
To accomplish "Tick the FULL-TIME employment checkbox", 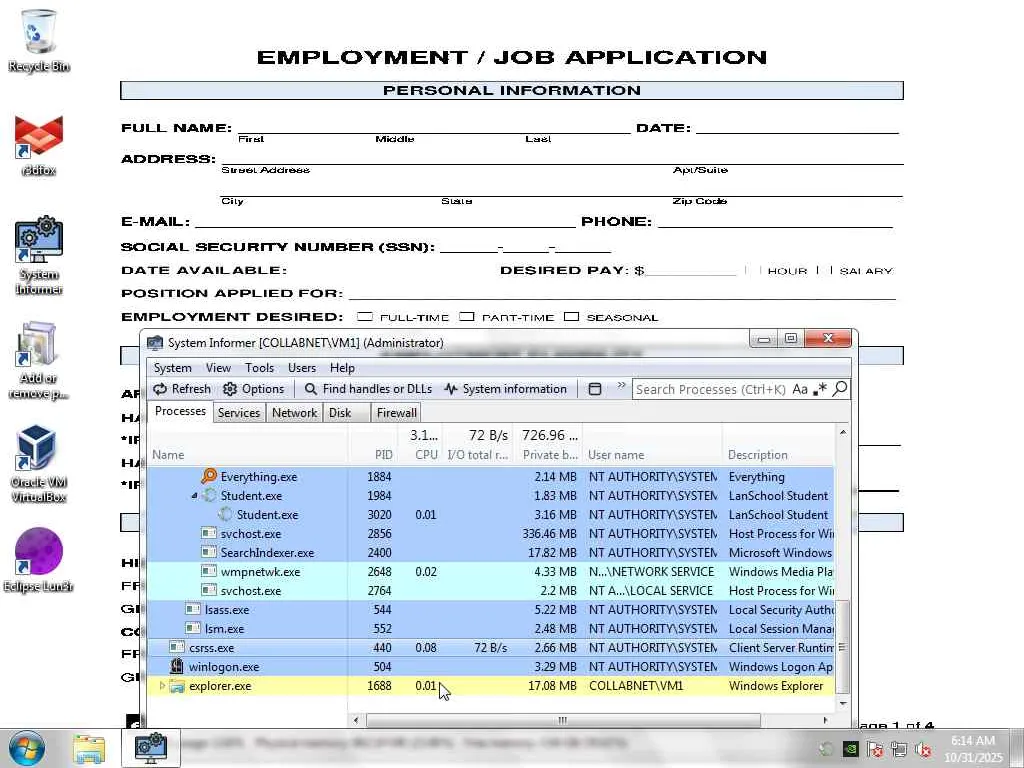I will 365,317.
